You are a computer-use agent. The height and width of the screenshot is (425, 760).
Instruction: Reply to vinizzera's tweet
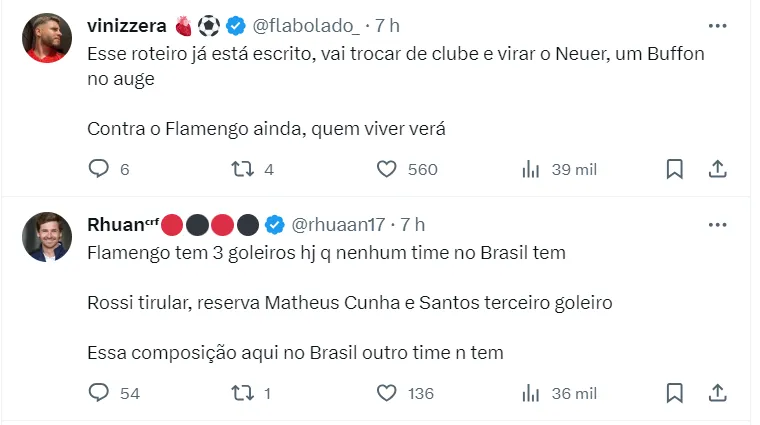point(98,169)
